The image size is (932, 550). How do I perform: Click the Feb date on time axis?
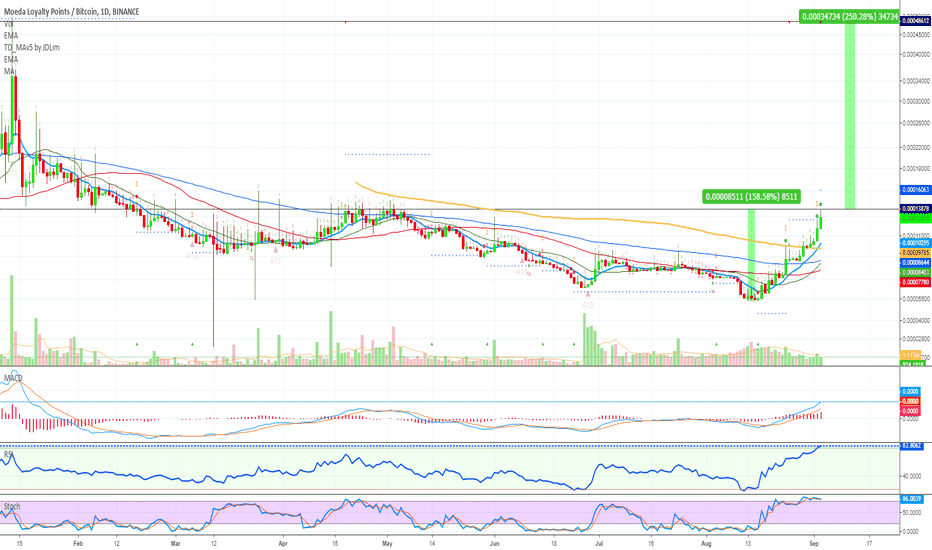coord(77,543)
